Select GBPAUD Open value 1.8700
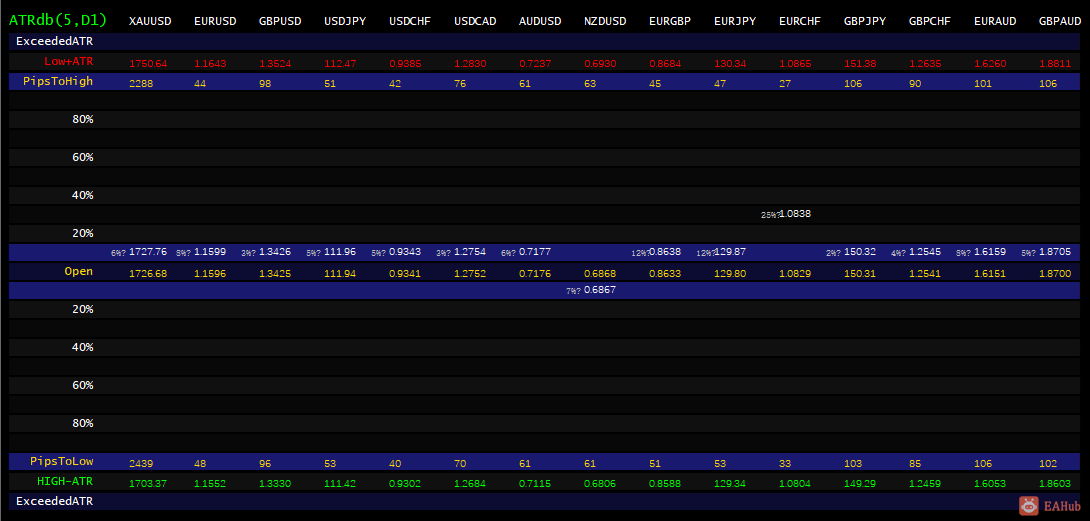This screenshot has width=1090, height=521. tap(1055, 274)
